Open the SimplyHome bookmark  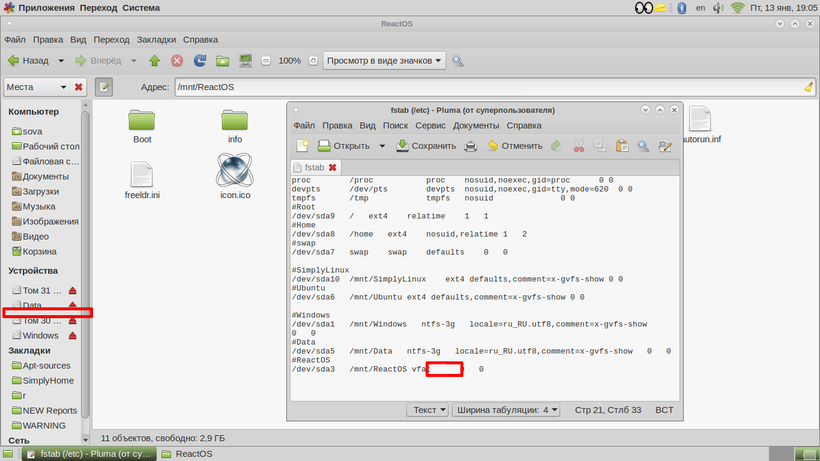tap(41, 381)
